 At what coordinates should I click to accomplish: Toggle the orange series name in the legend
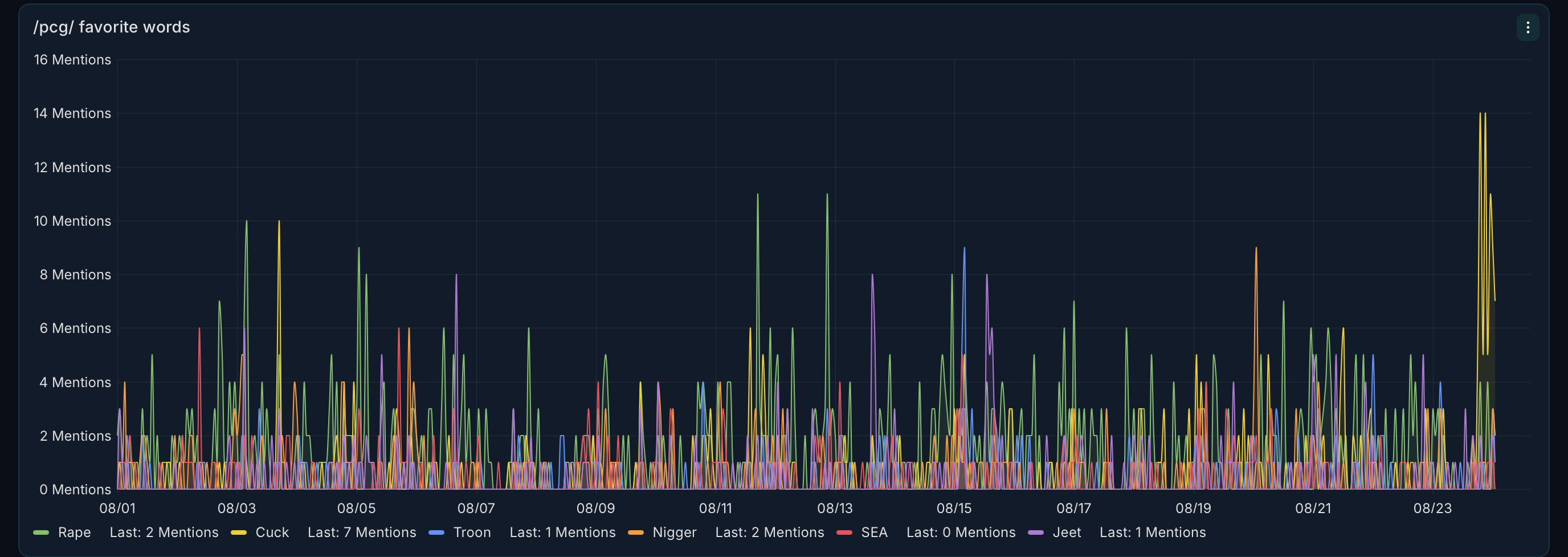point(675,532)
